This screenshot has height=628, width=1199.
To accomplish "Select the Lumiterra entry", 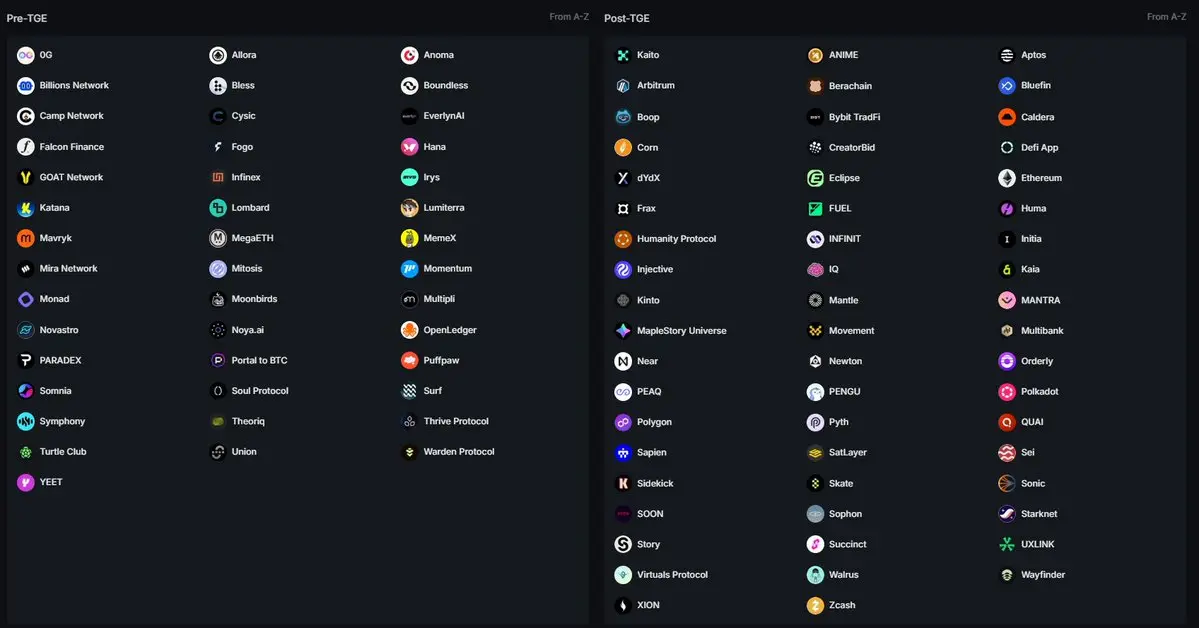I will tap(434, 208).
